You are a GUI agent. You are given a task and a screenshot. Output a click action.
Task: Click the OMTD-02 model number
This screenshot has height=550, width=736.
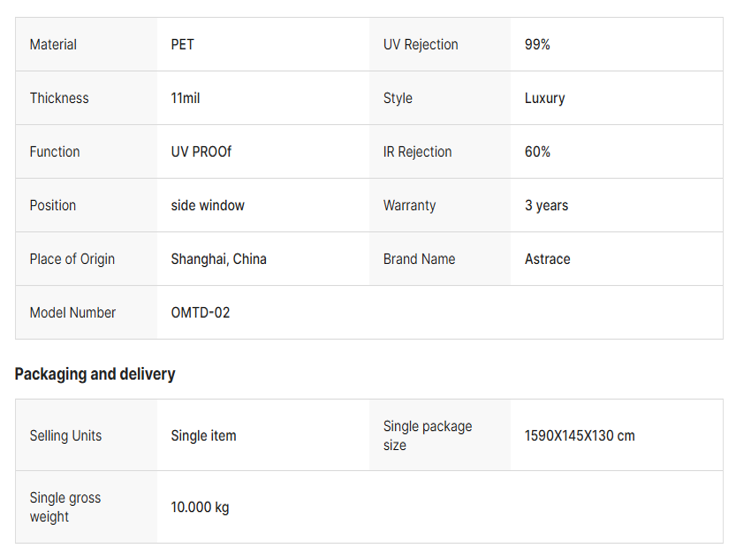click(200, 313)
